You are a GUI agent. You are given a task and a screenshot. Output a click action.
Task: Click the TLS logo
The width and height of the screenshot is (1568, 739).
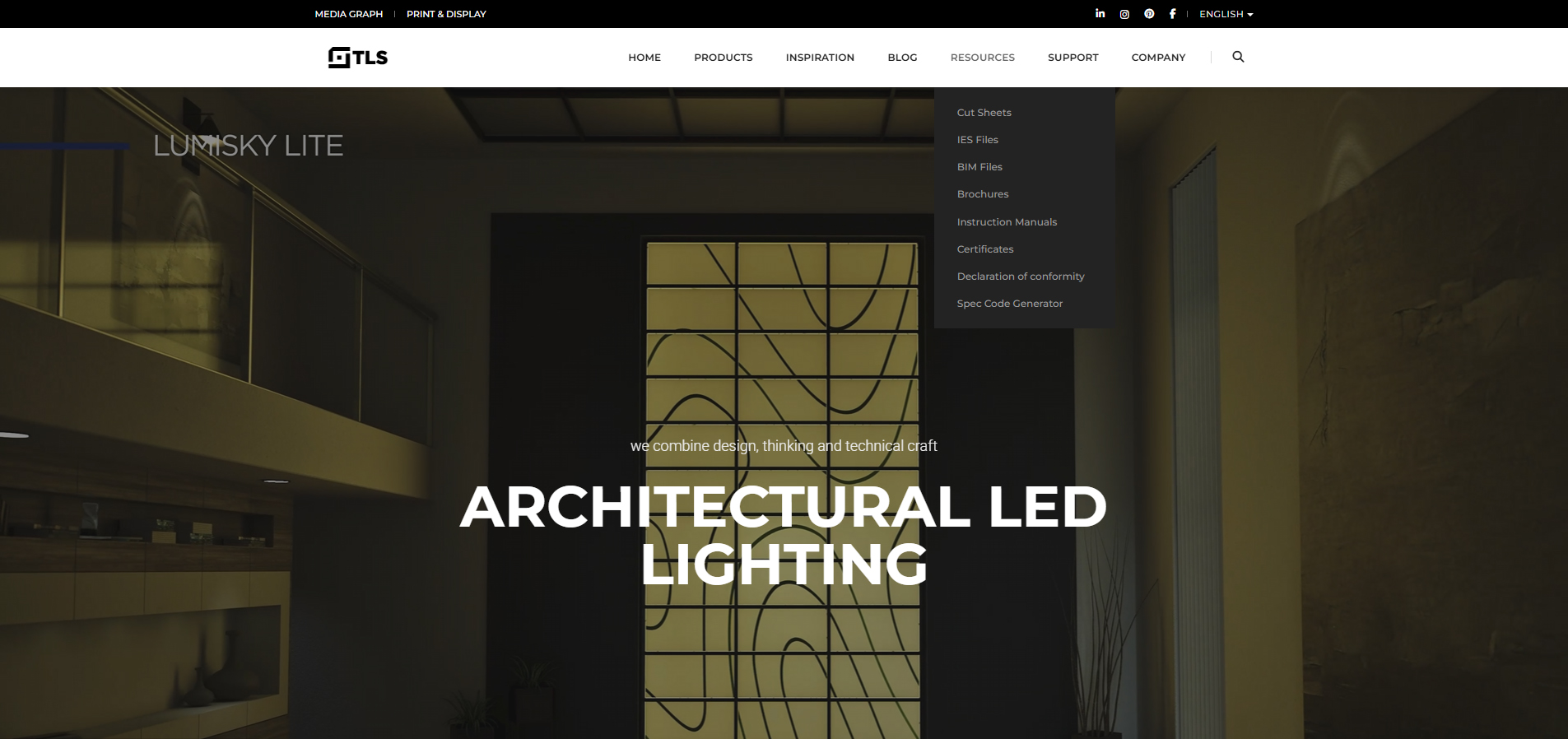pos(358,57)
